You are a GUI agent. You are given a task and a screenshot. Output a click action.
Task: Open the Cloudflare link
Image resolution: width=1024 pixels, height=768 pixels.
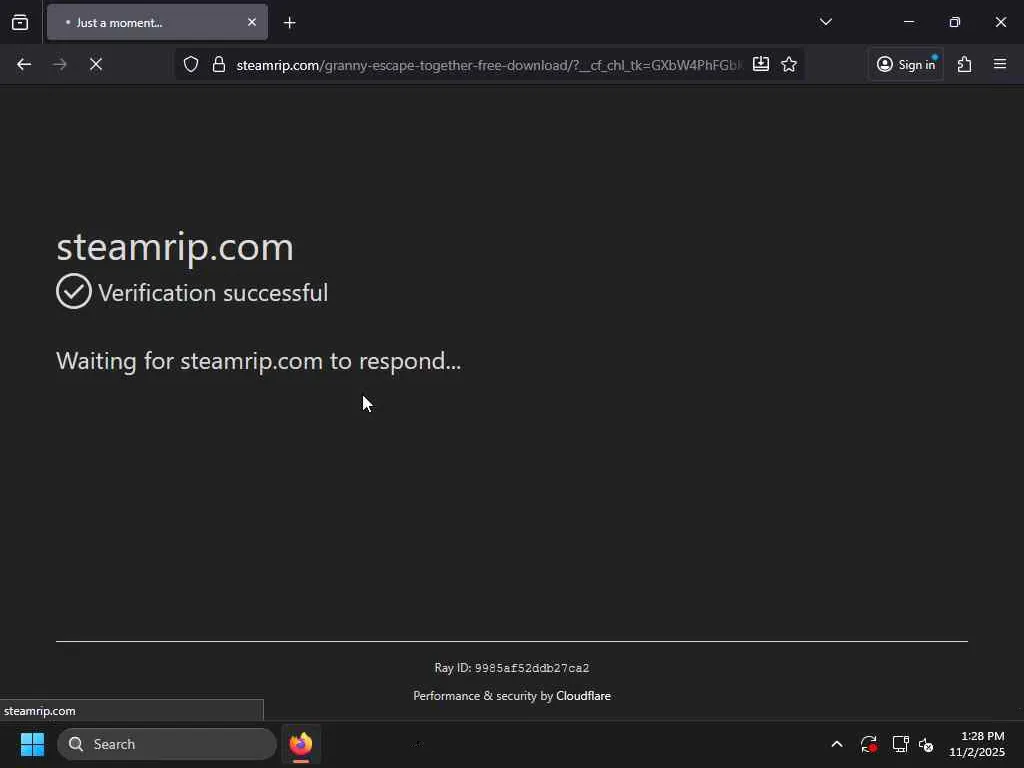click(x=583, y=696)
